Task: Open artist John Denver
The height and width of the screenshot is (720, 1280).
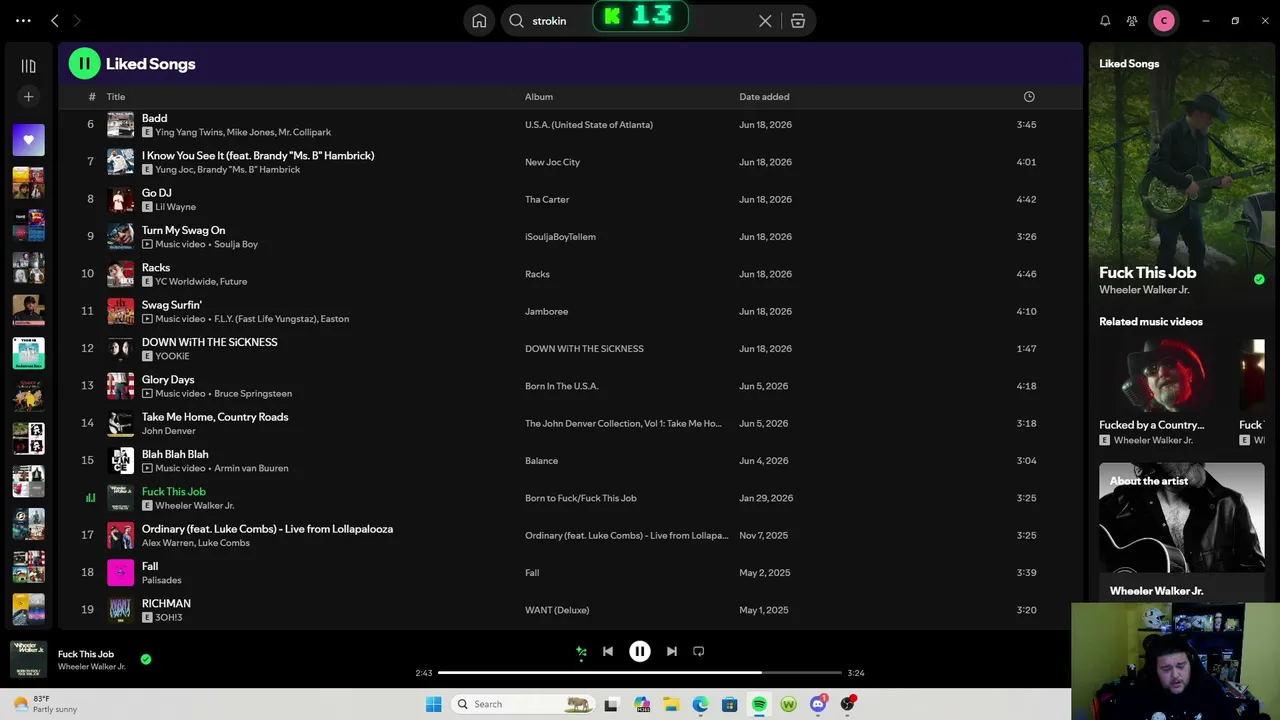Action: point(169,431)
